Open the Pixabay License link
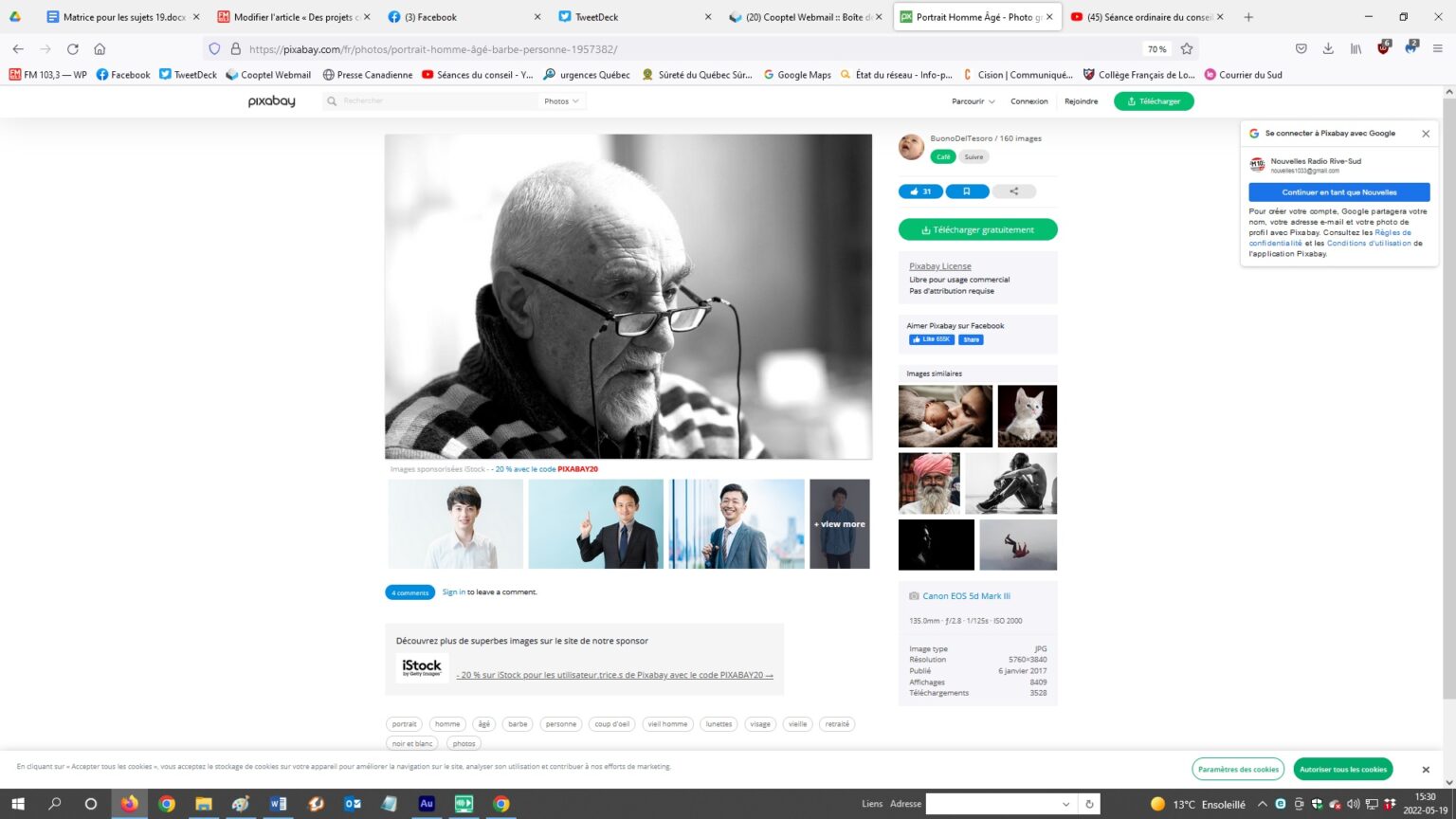This screenshot has height=819, width=1456. pos(939,266)
